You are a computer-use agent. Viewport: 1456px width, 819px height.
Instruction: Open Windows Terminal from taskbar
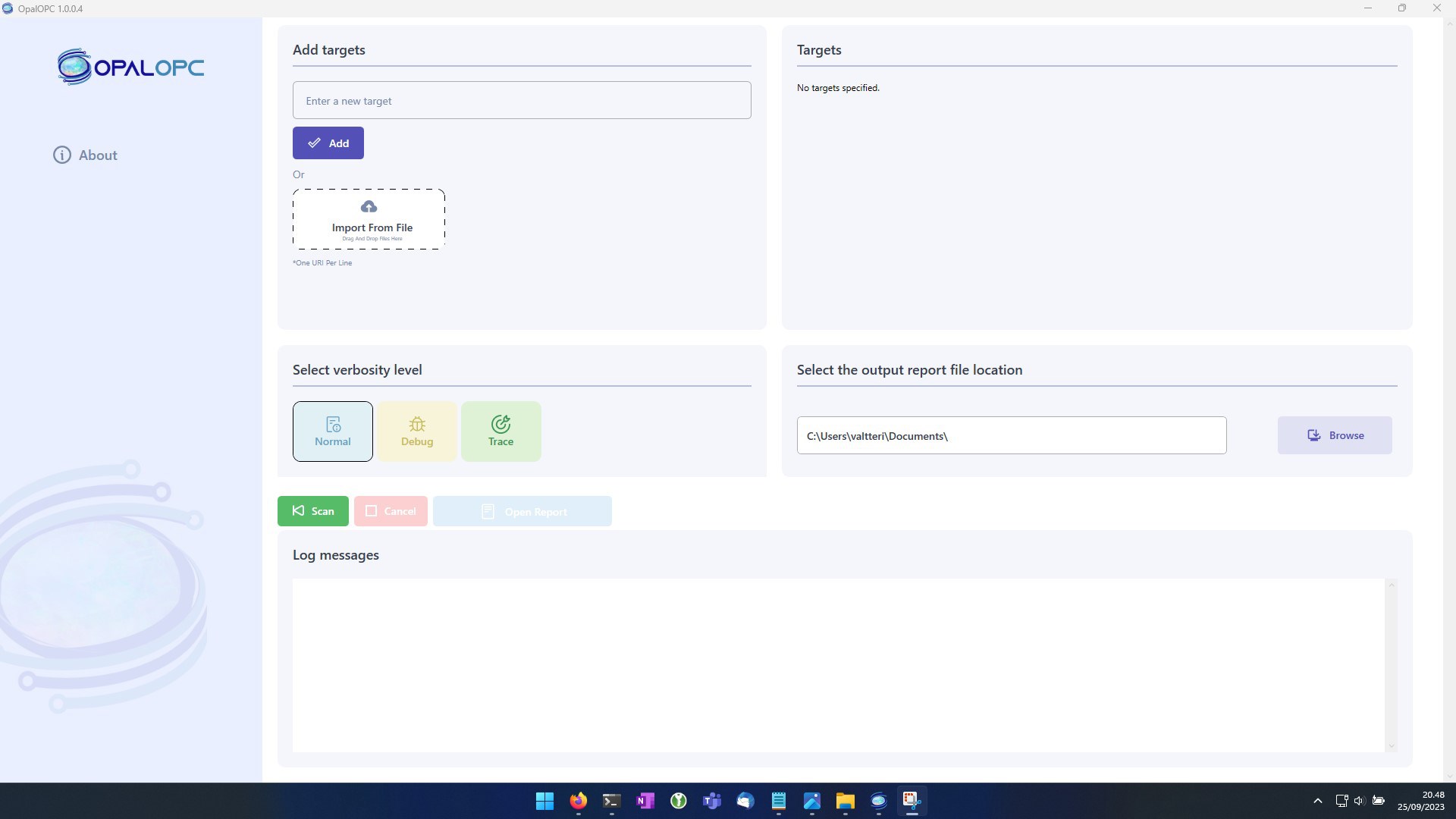click(x=611, y=801)
